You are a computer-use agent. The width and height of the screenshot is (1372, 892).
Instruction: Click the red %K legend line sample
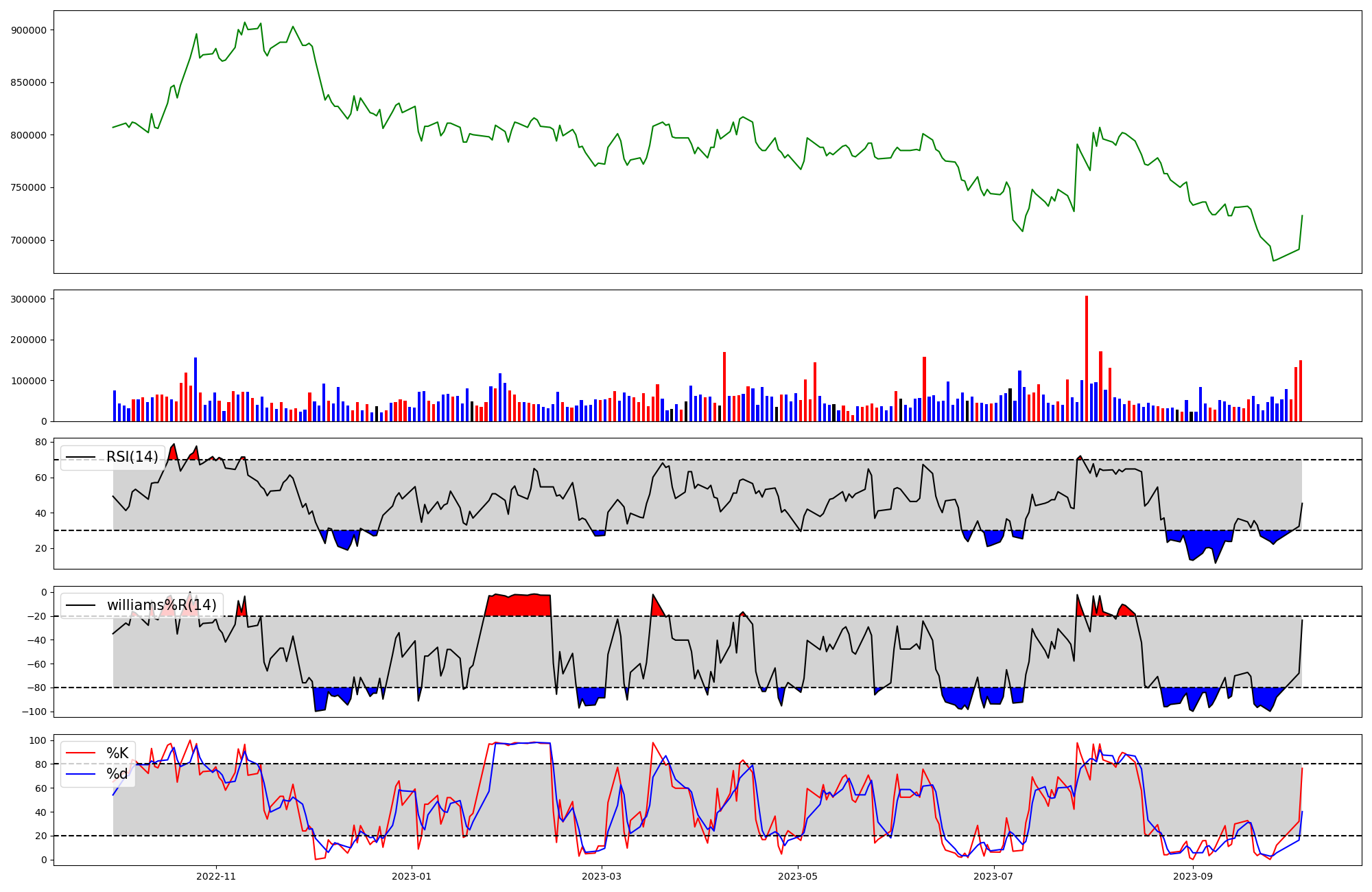[81, 753]
